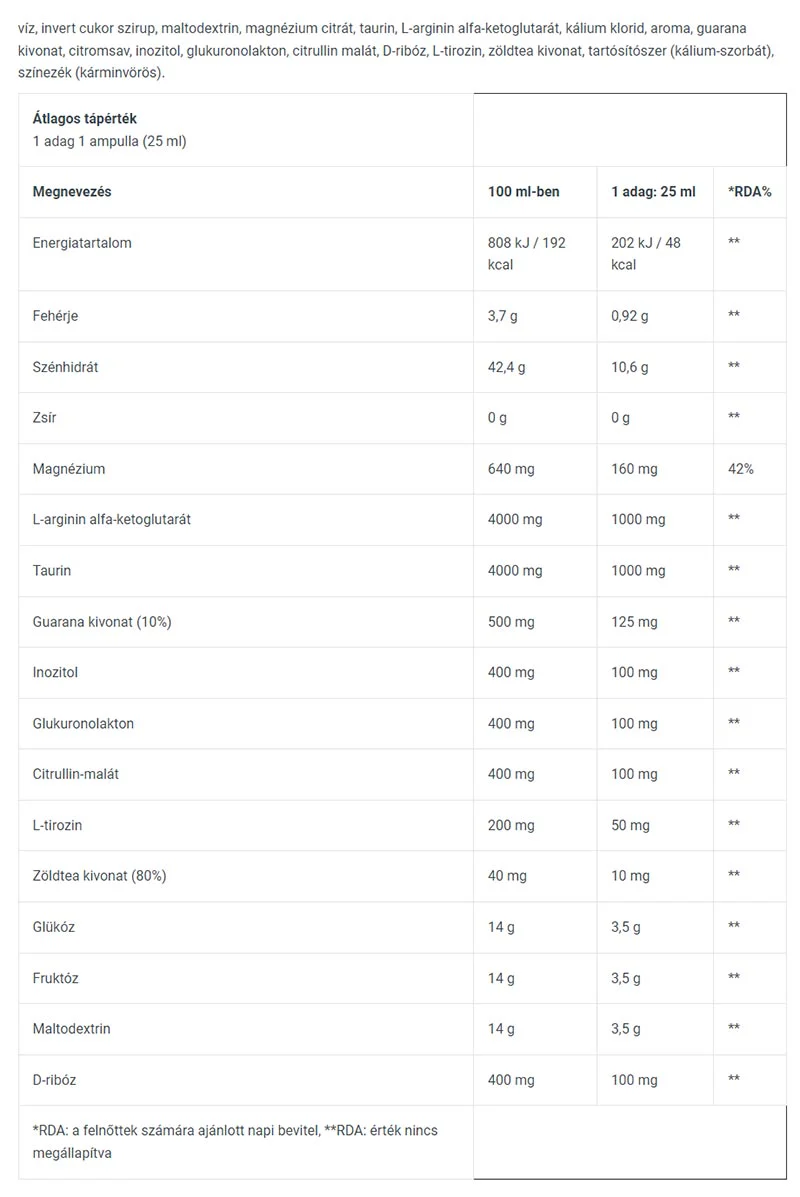Select the D-ribóz row label
The width and height of the screenshot is (800, 1197).
click(54, 1079)
